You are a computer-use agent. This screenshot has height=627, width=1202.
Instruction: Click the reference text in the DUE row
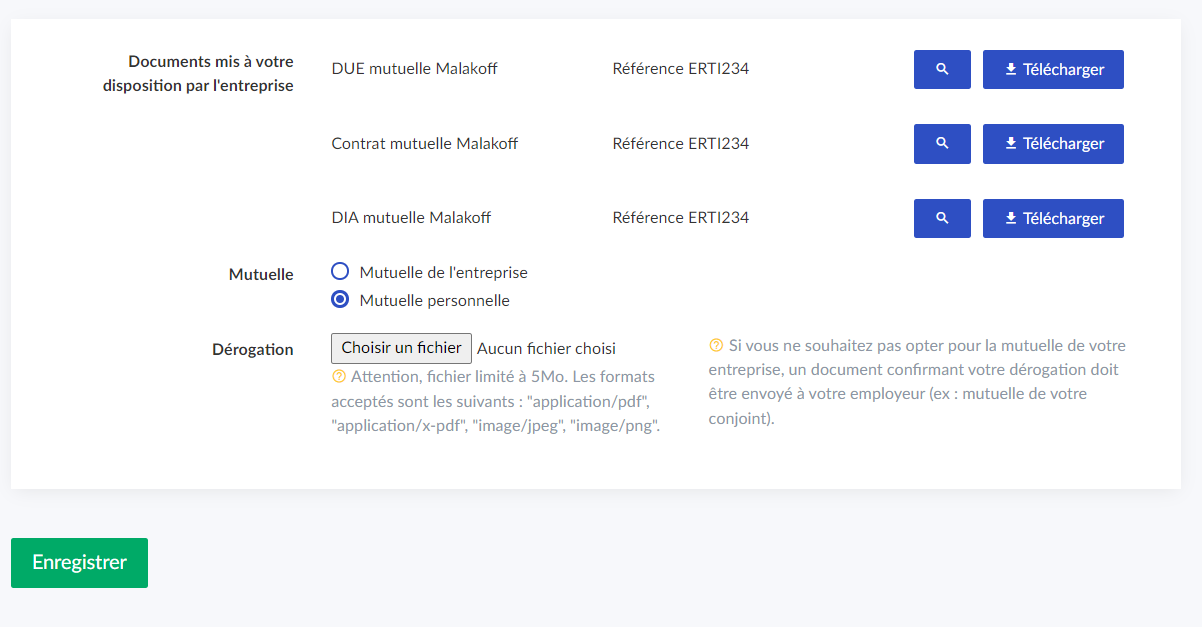[x=680, y=69]
